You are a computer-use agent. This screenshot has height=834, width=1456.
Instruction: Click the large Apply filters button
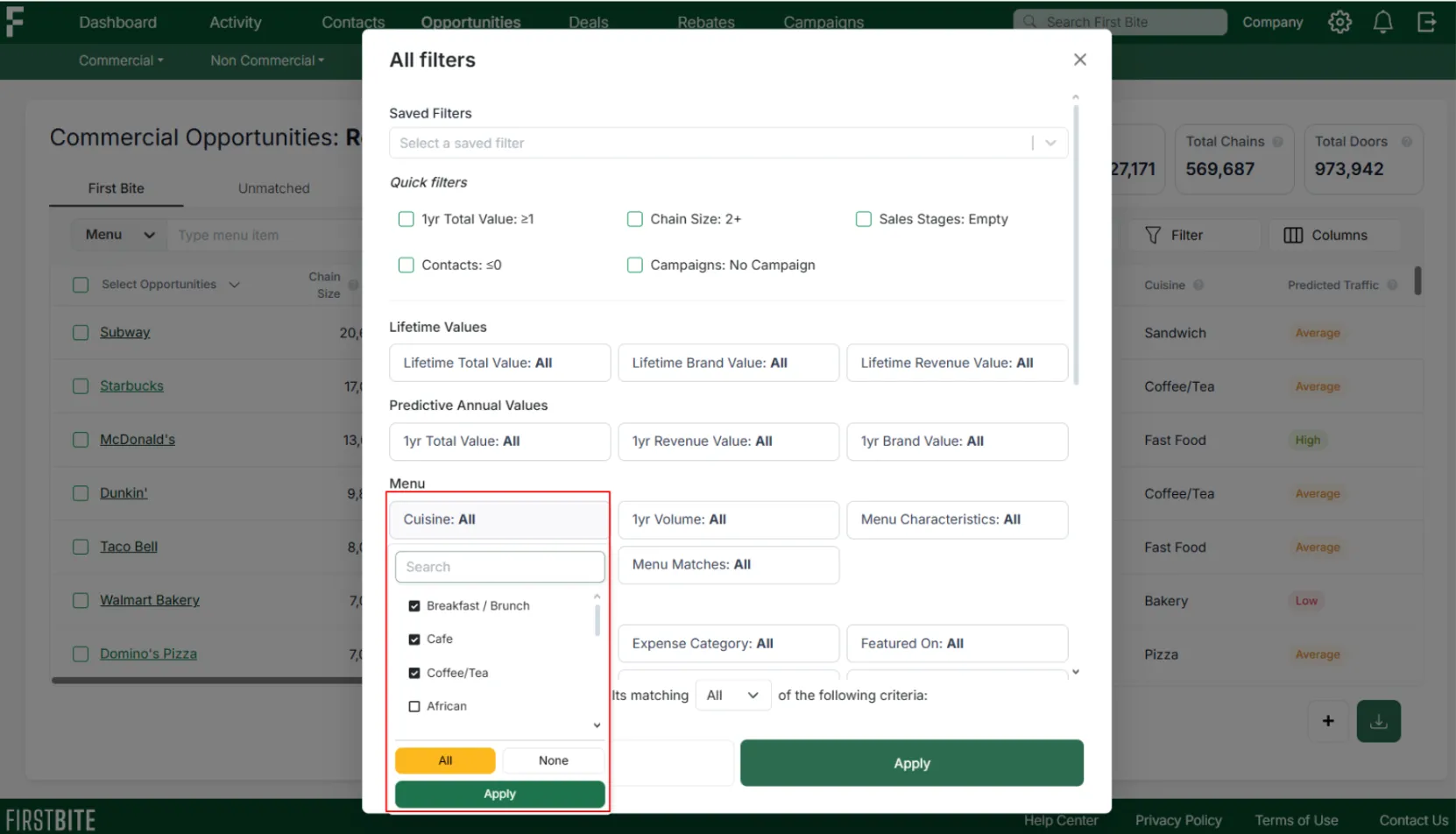coord(911,763)
